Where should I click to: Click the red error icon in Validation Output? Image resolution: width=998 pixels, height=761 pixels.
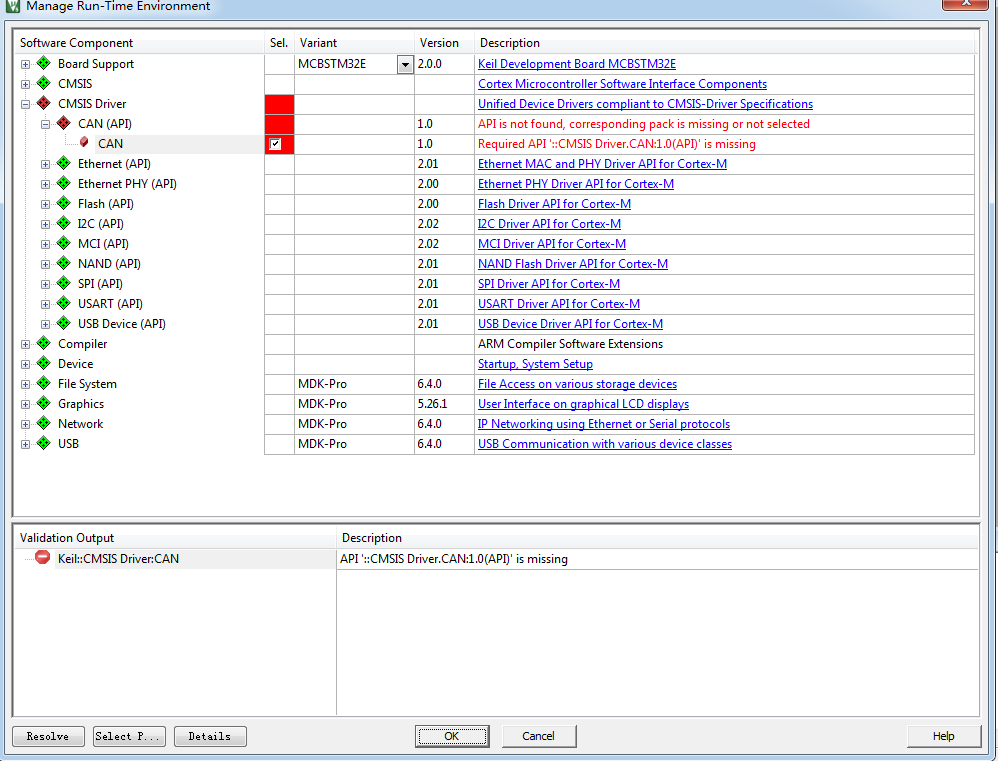tap(42, 558)
